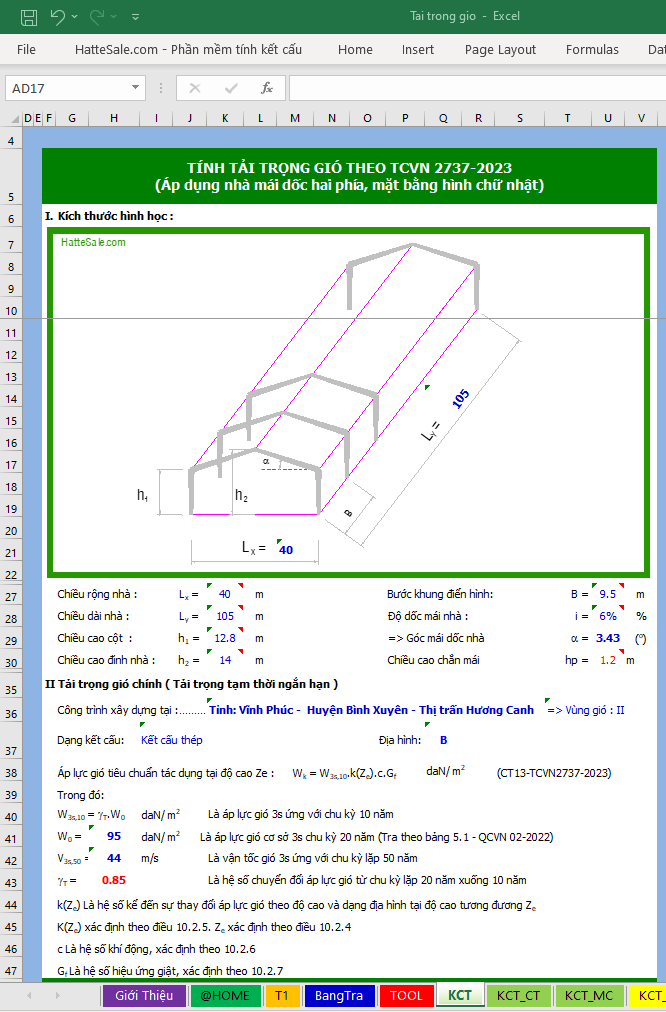Click inside the formula bar input

[478, 88]
